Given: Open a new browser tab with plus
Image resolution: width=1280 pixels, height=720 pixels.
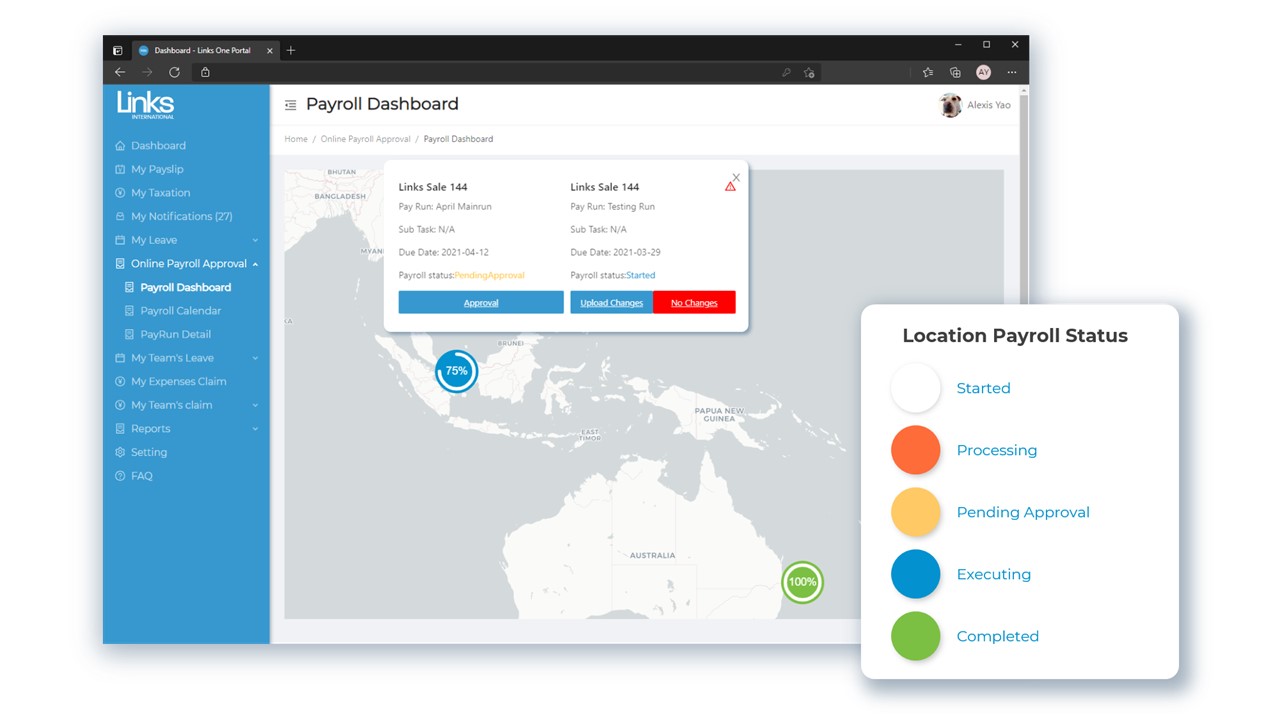Looking at the screenshot, I should [x=291, y=50].
